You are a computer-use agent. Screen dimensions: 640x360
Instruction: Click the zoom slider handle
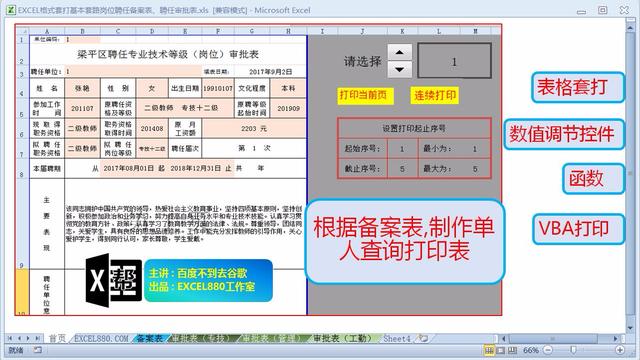573,350
